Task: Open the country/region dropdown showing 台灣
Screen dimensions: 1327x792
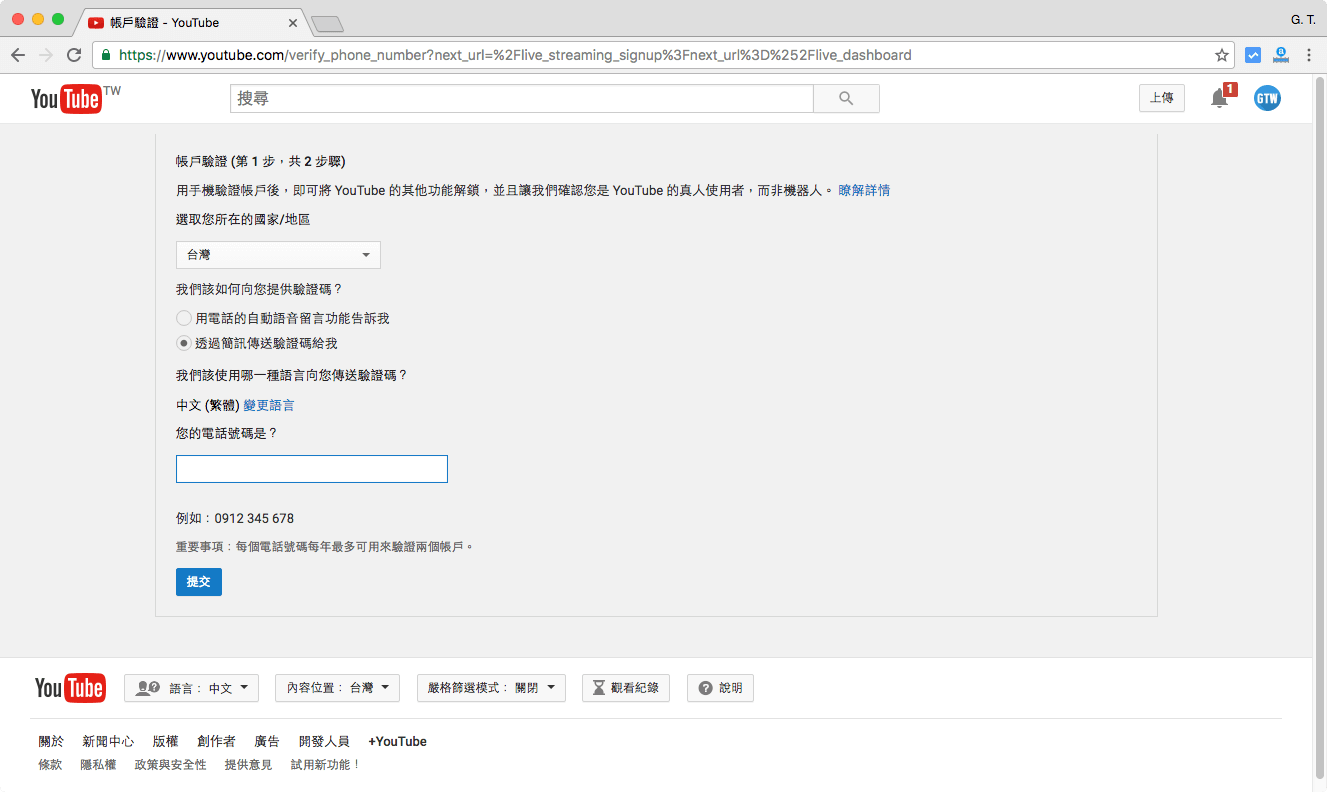Action: pos(278,255)
